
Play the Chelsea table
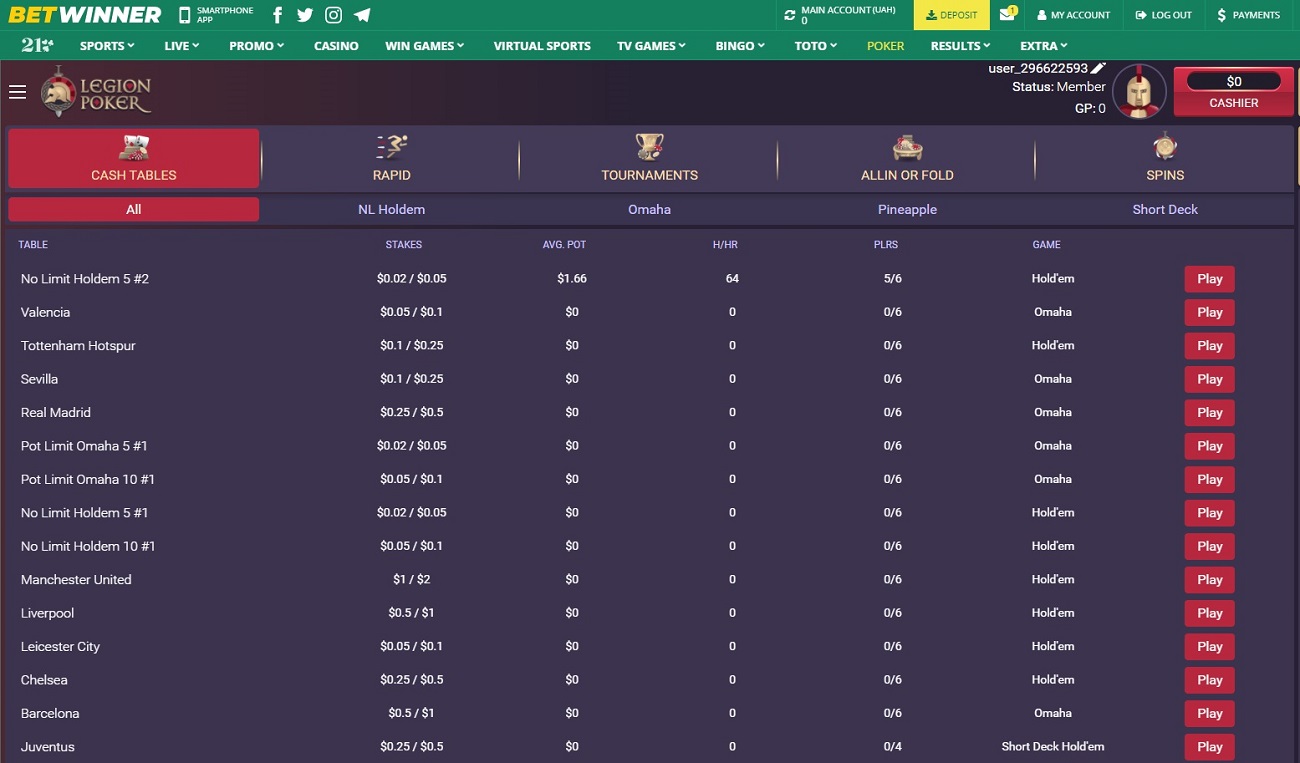[x=1210, y=680]
